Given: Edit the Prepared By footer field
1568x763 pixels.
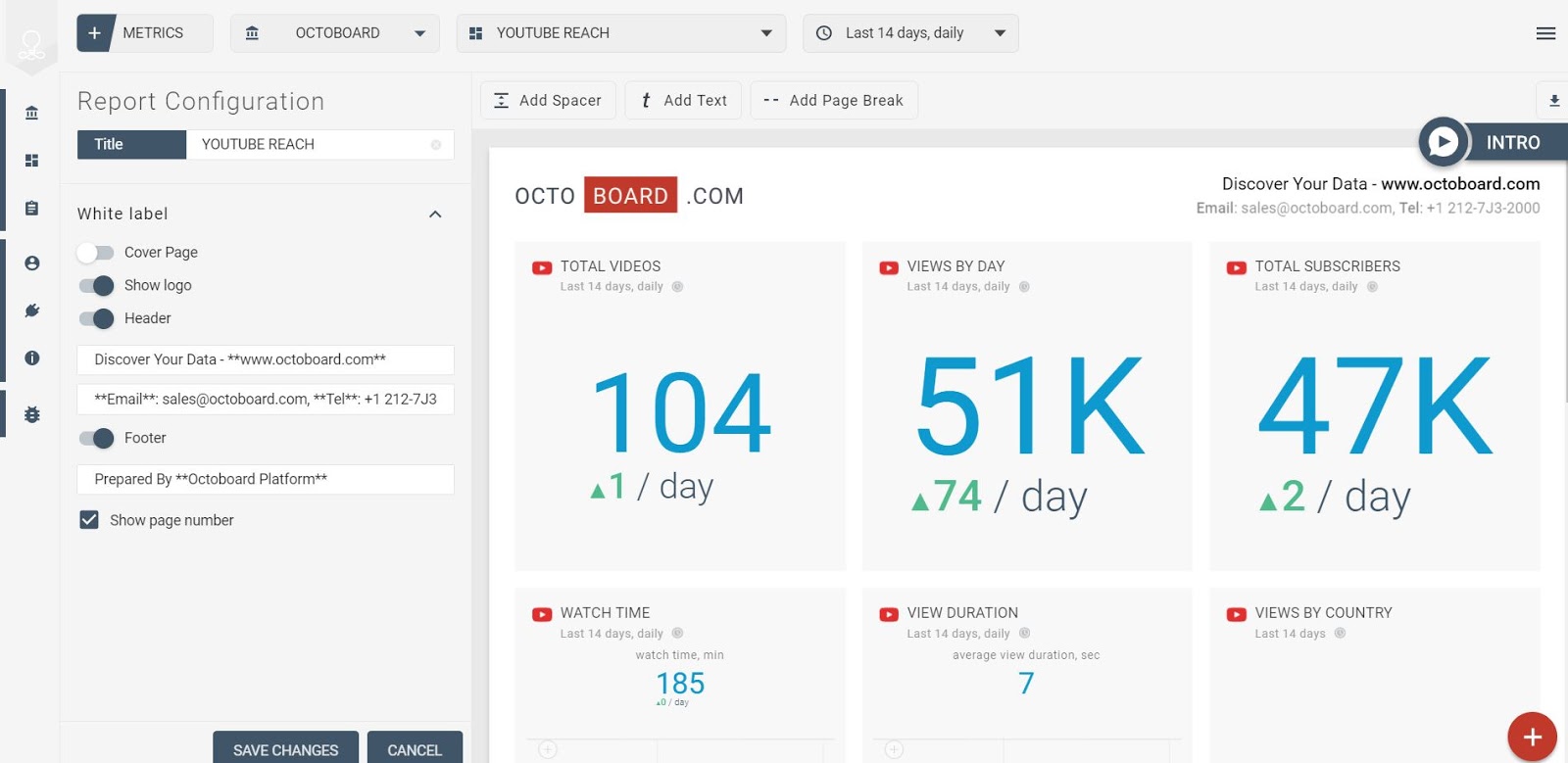Looking at the screenshot, I should (266, 479).
